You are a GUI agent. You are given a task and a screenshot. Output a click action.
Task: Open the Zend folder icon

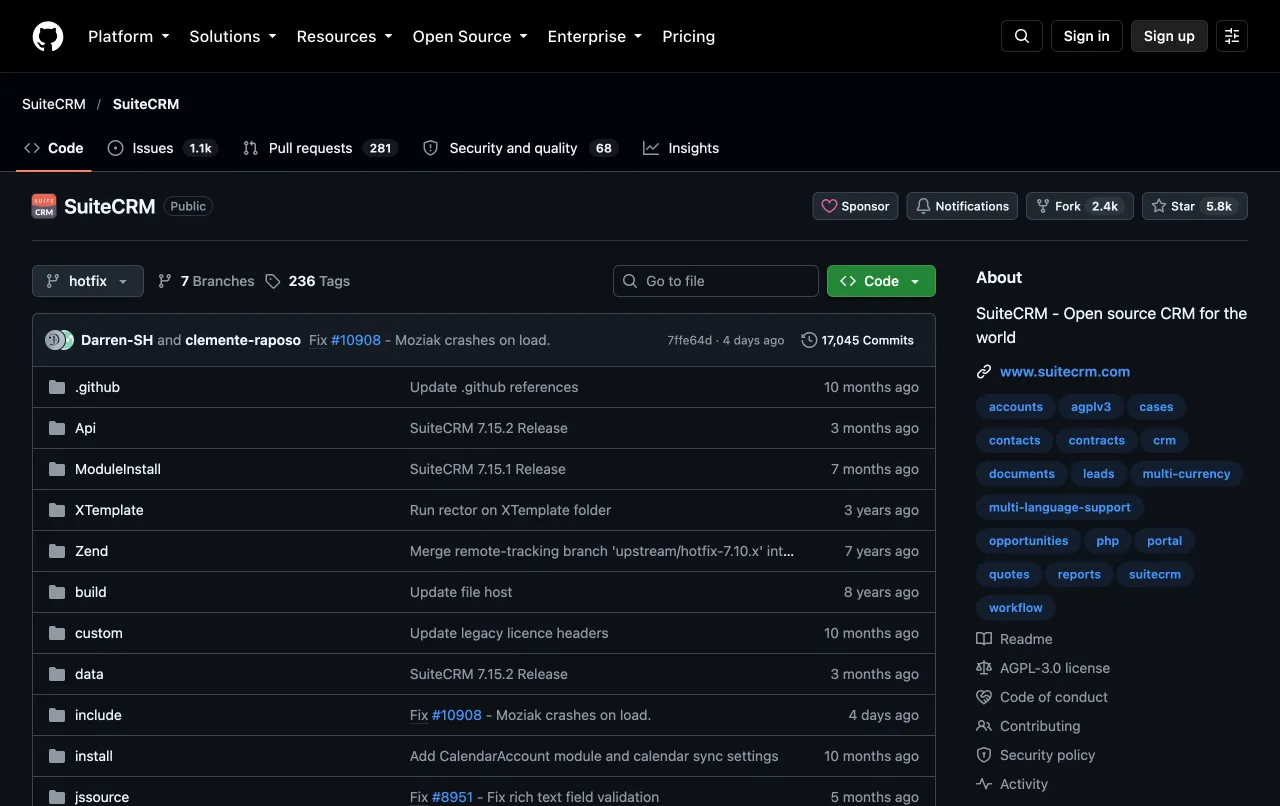[57, 551]
